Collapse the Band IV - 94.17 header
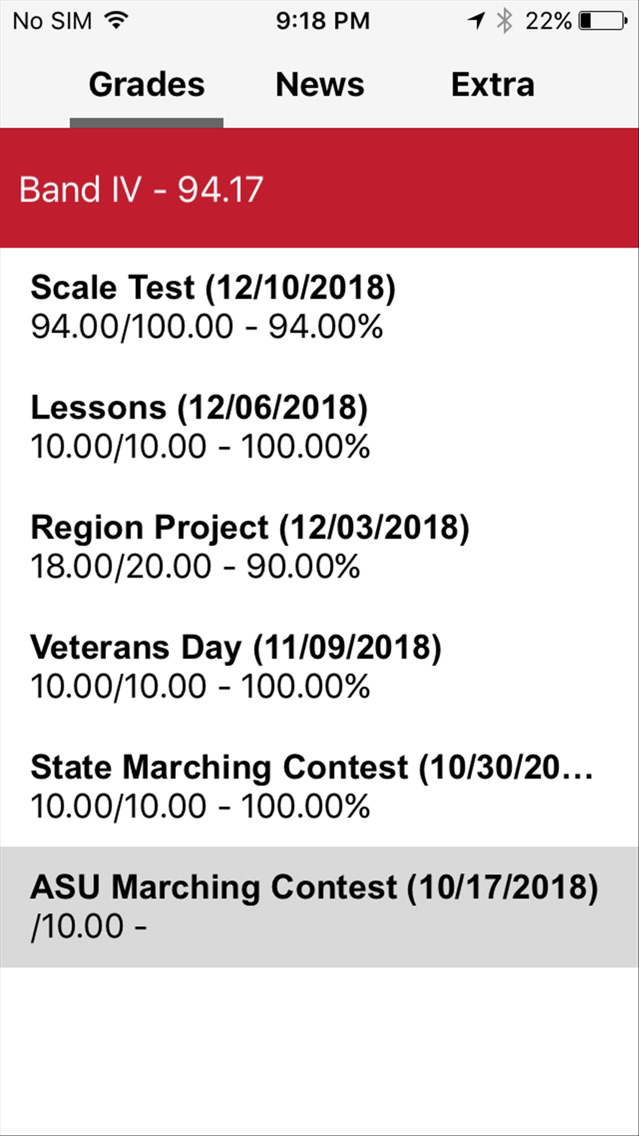The height and width of the screenshot is (1136, 639). click(x=320, y=188)
